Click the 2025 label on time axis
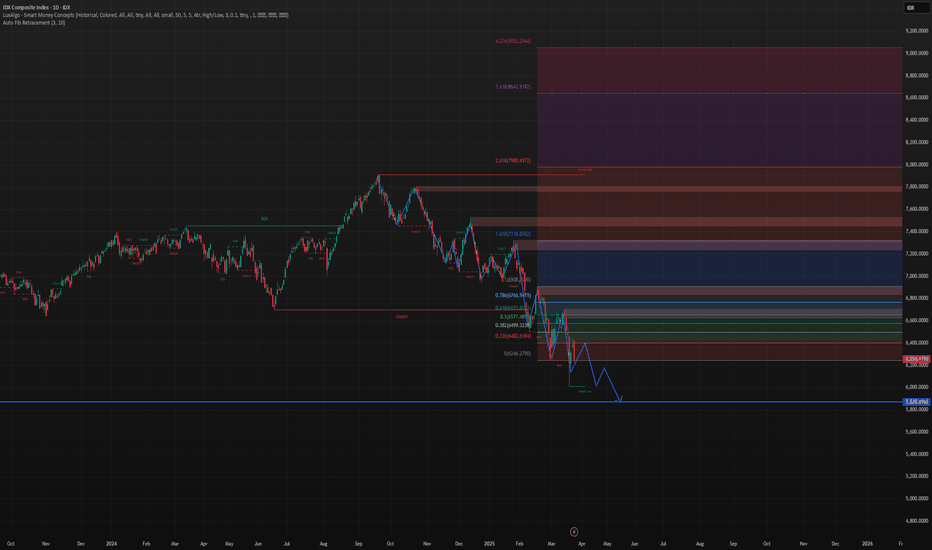Viewport: 932px width, 550px height. tap(489, 543)
